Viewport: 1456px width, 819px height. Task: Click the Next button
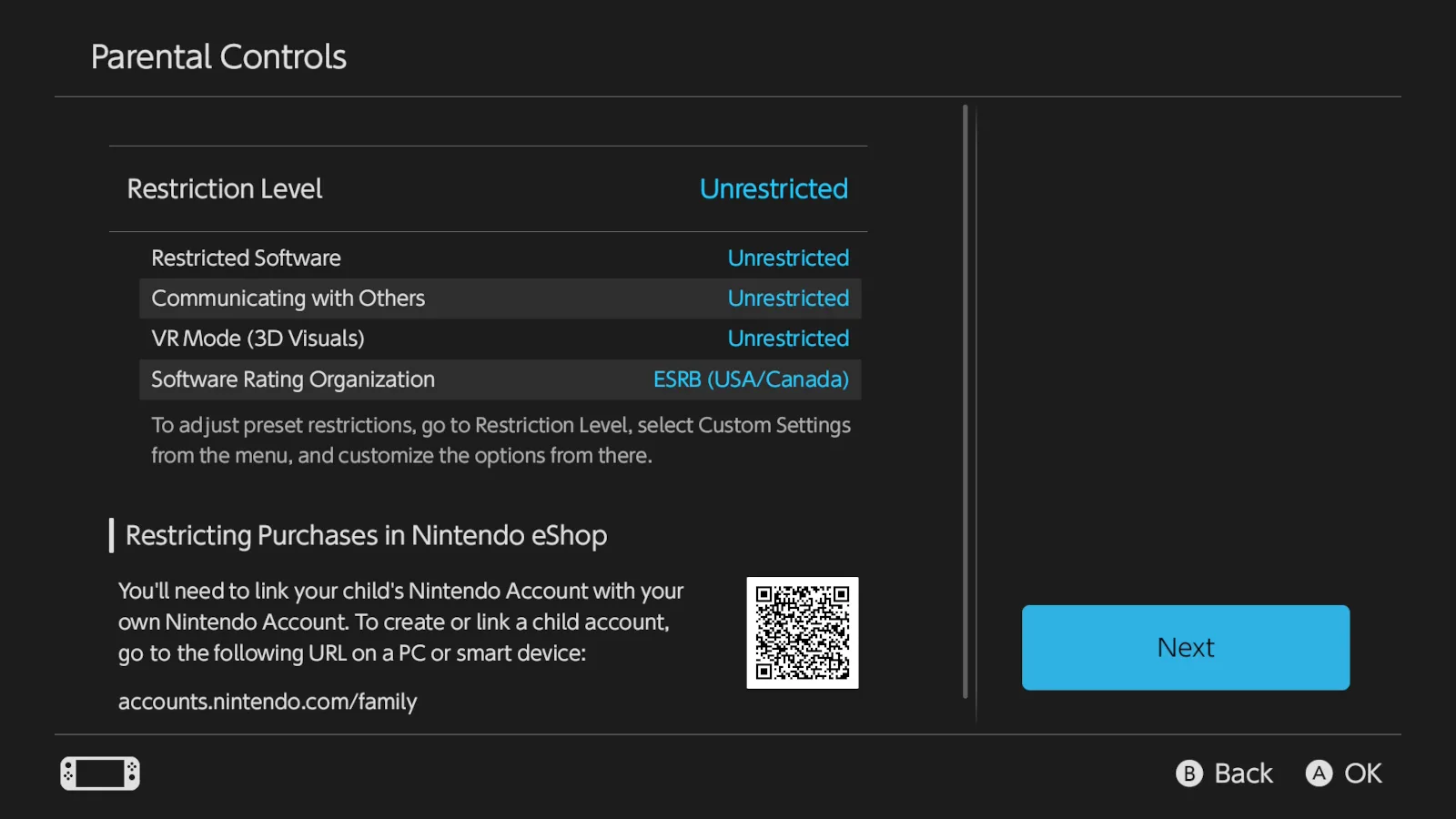coord(1185,647)
